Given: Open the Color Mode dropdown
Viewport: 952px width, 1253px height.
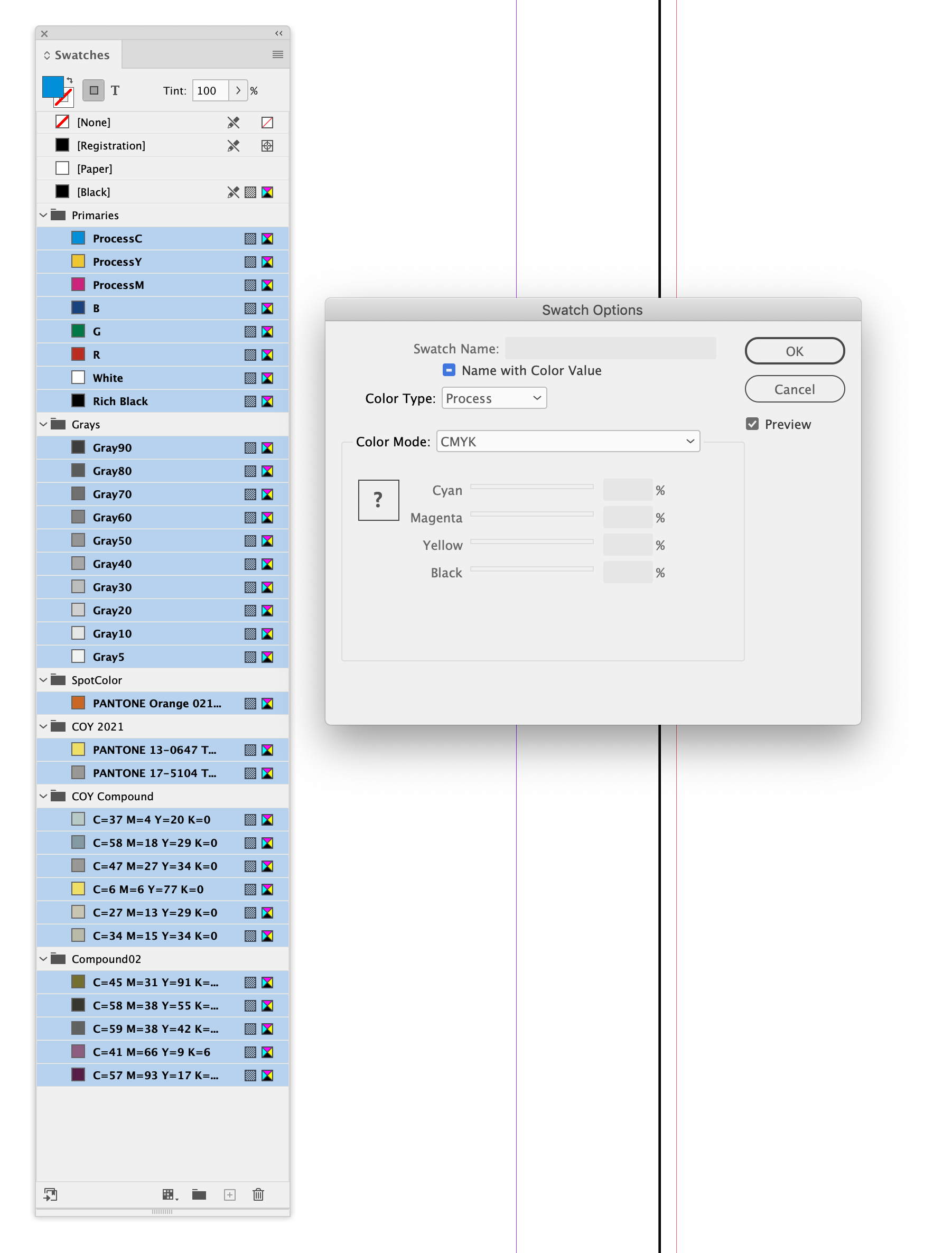Looking at the screenshot, I should pyautogui.click(x=567, y=441).
